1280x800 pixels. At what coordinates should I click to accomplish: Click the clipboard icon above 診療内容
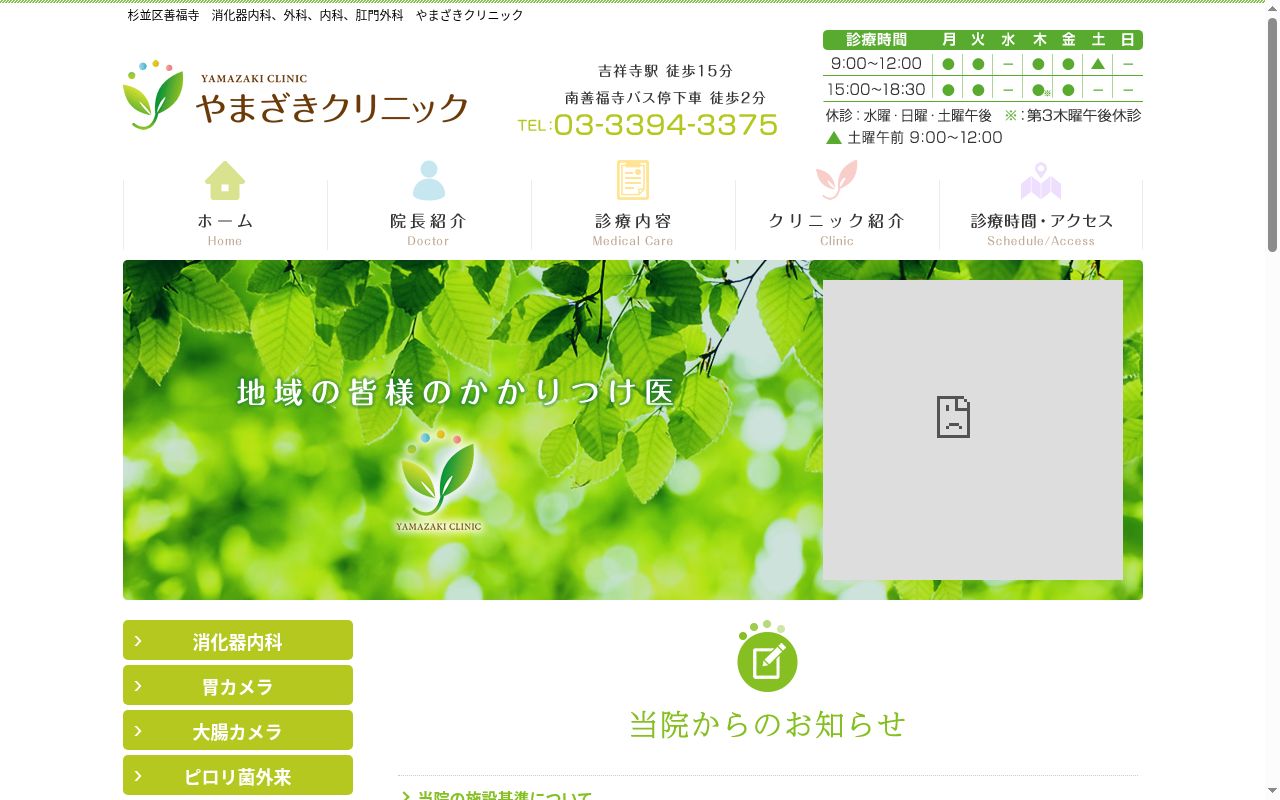633,181
